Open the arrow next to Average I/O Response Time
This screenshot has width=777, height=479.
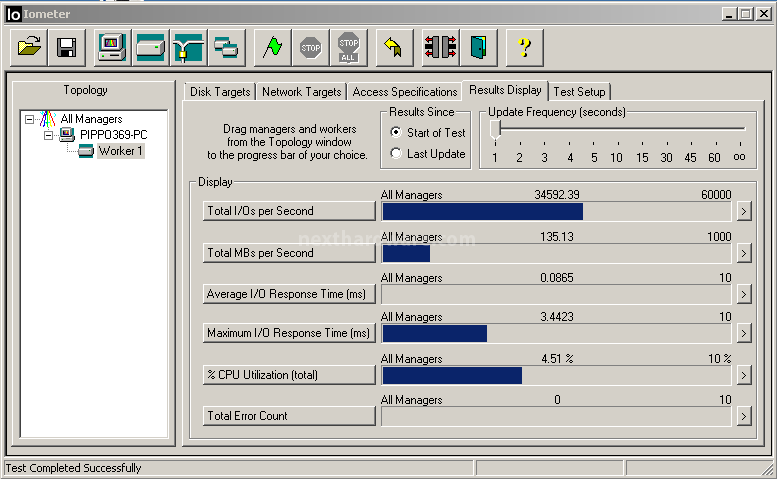[x=743, y=294]
